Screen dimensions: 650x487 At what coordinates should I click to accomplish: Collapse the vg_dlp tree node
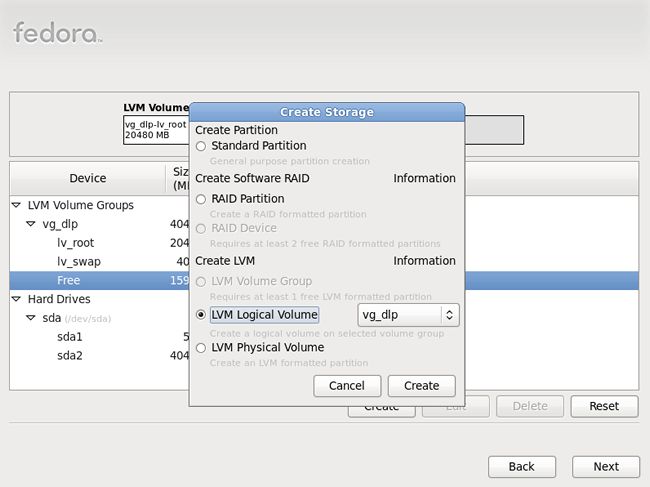(31, 224)
